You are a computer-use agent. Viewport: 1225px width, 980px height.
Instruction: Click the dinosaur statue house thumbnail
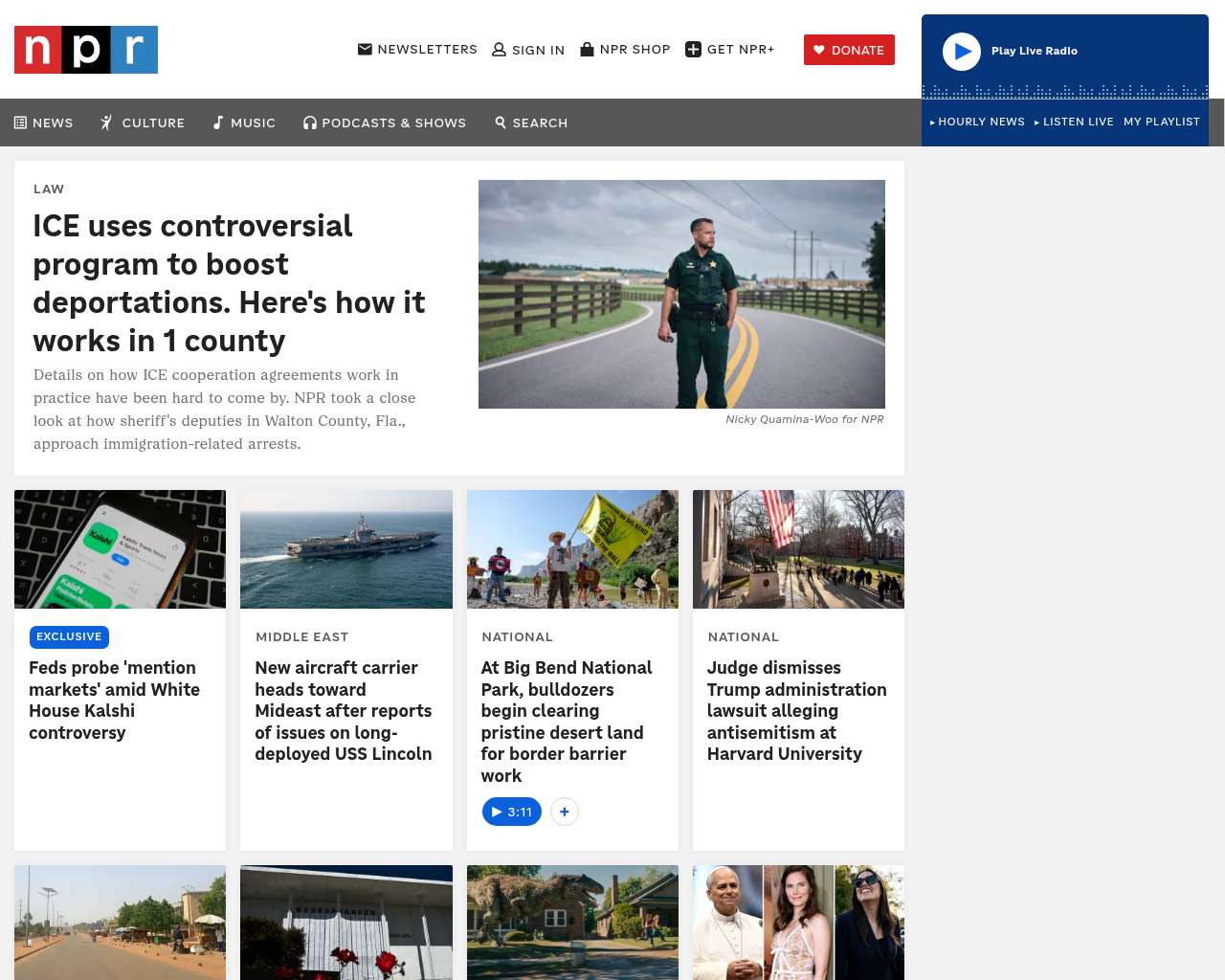572,923
